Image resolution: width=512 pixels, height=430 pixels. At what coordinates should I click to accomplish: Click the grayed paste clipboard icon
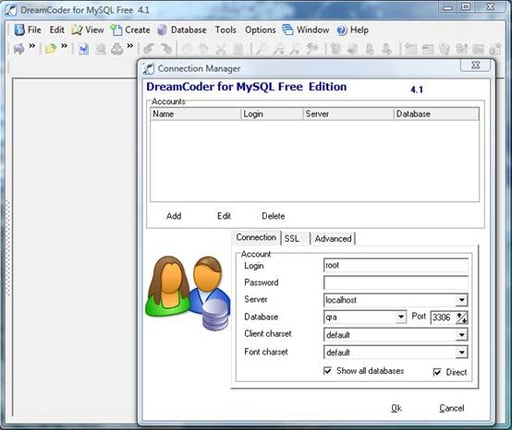pos(238,49)
